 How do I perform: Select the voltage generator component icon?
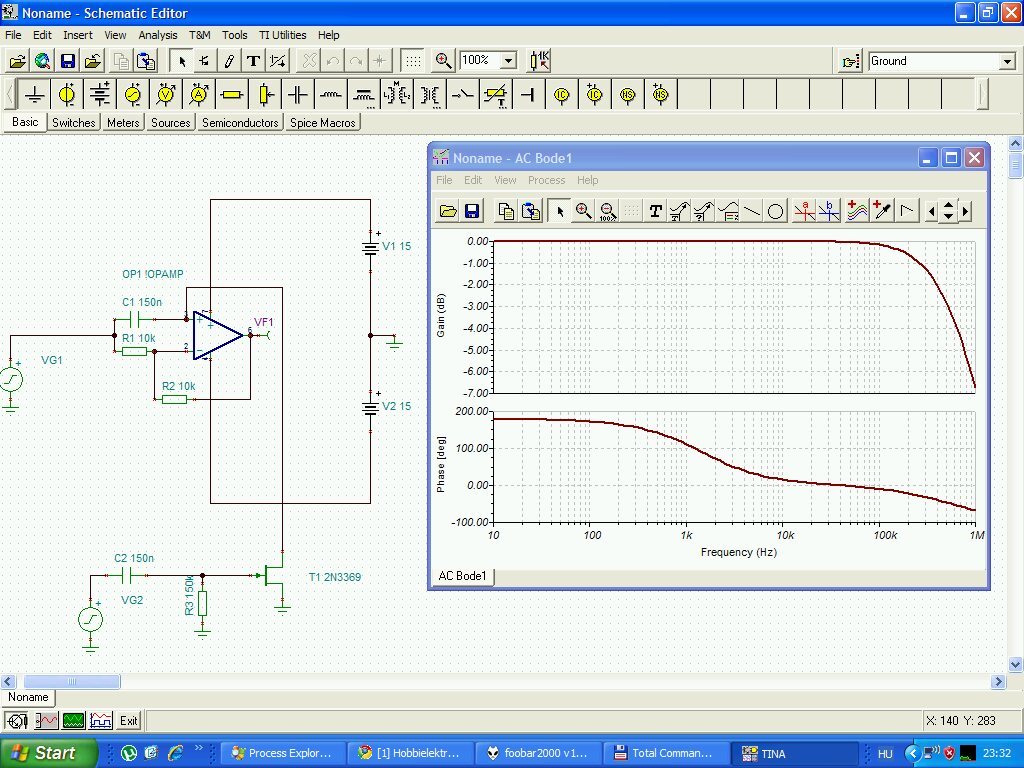pyautogui.click(x=133, y=95)
